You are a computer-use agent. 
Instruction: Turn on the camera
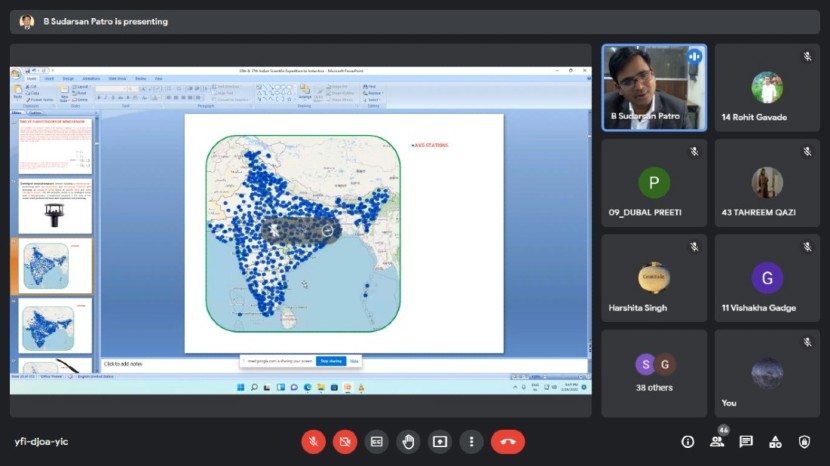click(345, 441)
